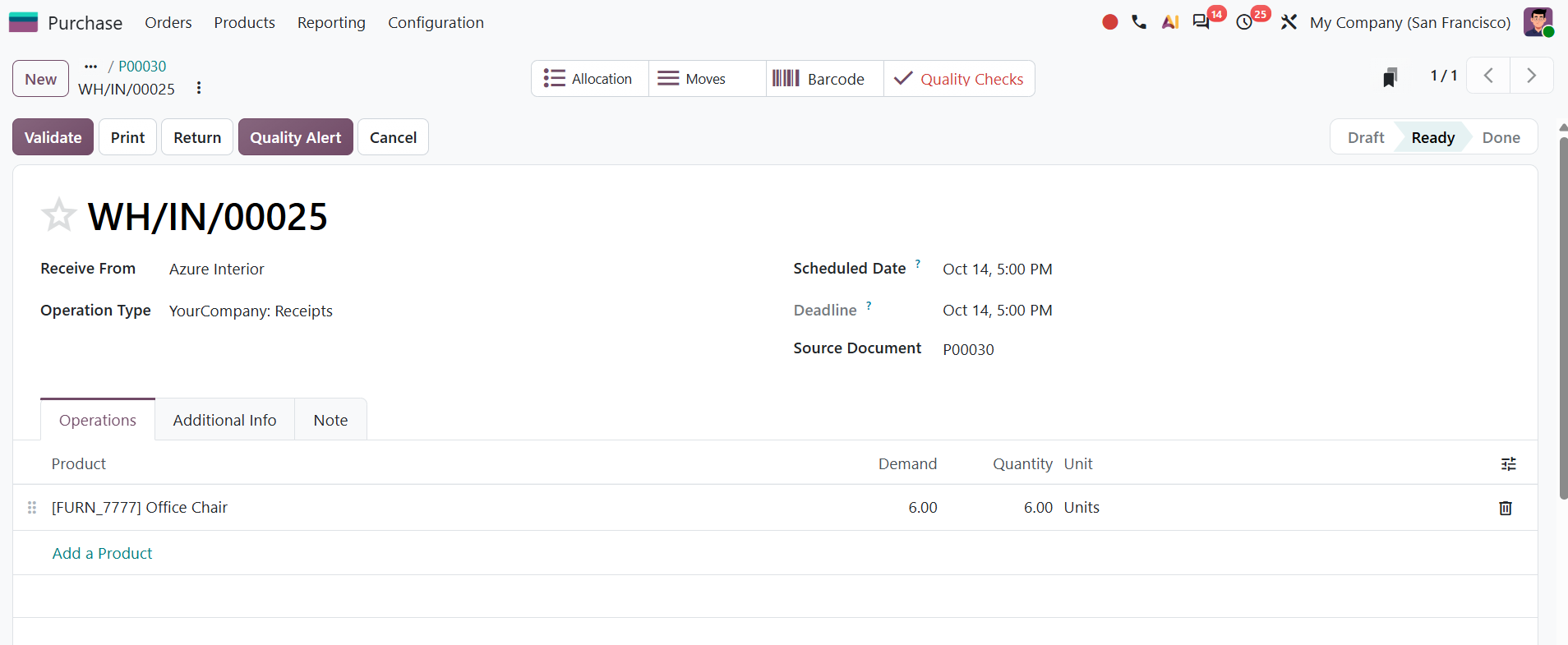The width and height of the screenshot is (1568, 645).
Task: Open the Barcode smart button
Action: point(825,79)
